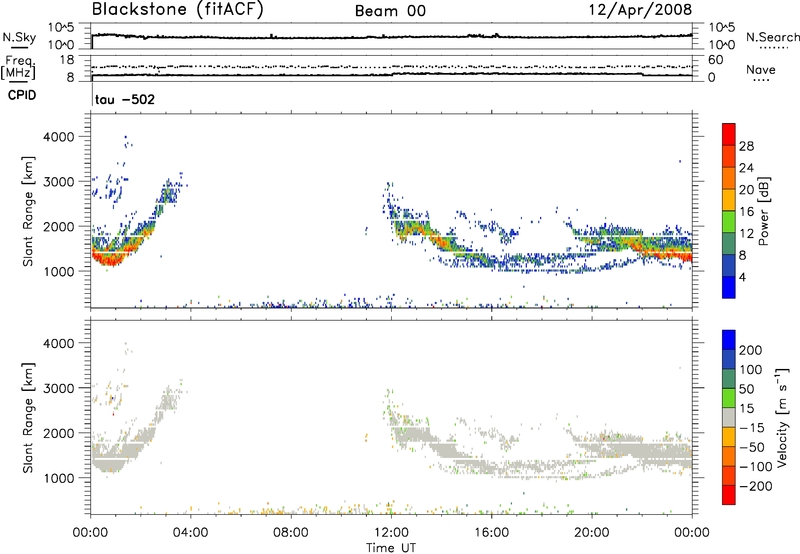Click the 'N.Sky' legend label
Image resolution: width=800 pixels, height=554 pixels.
click(19, 37)
